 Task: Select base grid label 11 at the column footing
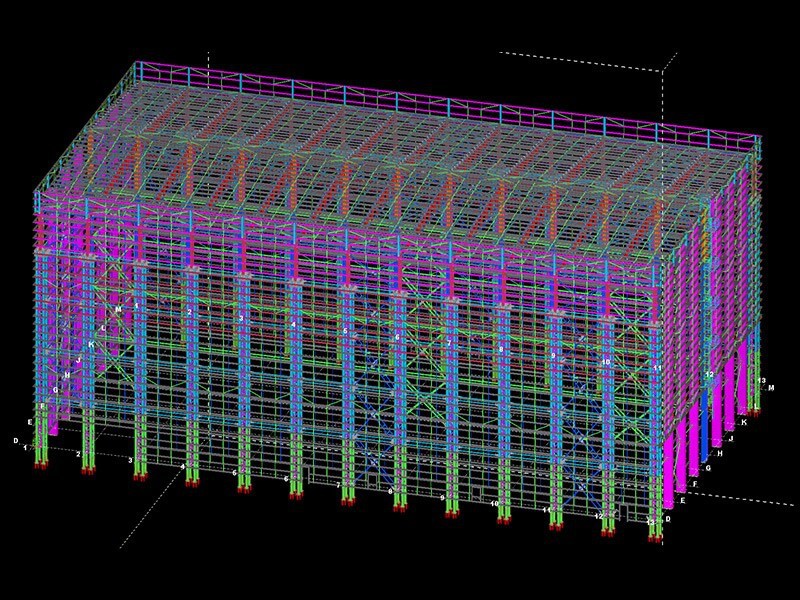point(546,510)
